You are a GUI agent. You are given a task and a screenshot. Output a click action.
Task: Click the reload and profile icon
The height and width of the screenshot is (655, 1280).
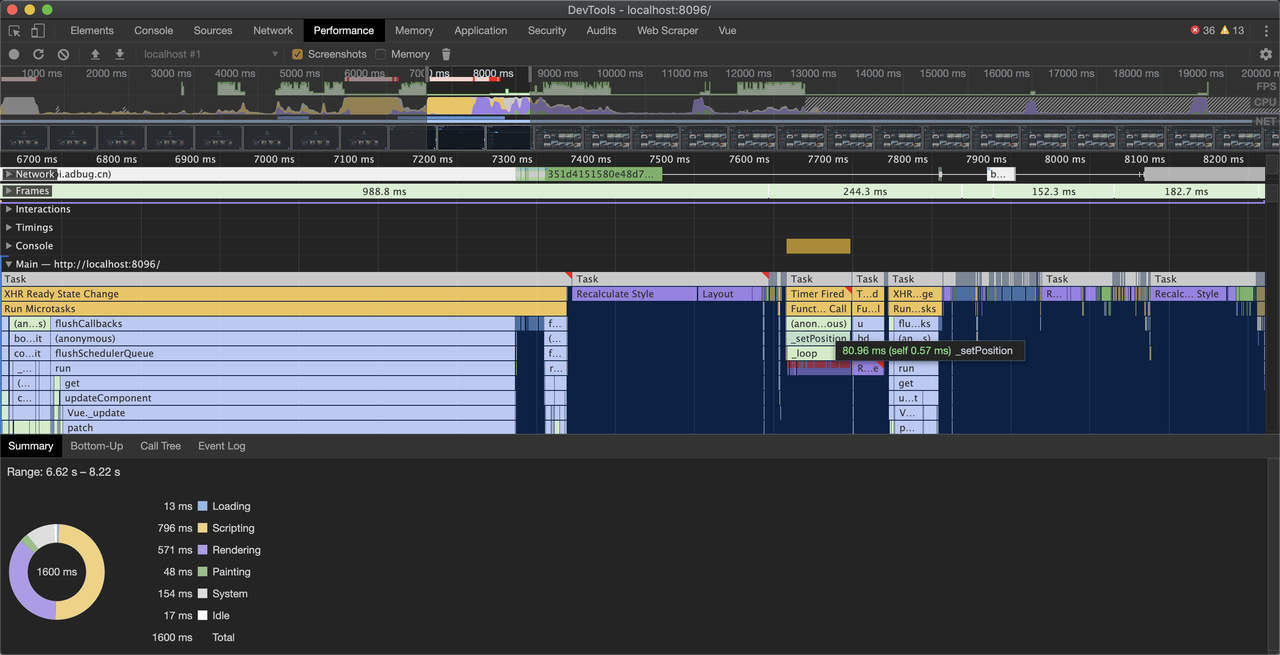[x=38, y=54]
